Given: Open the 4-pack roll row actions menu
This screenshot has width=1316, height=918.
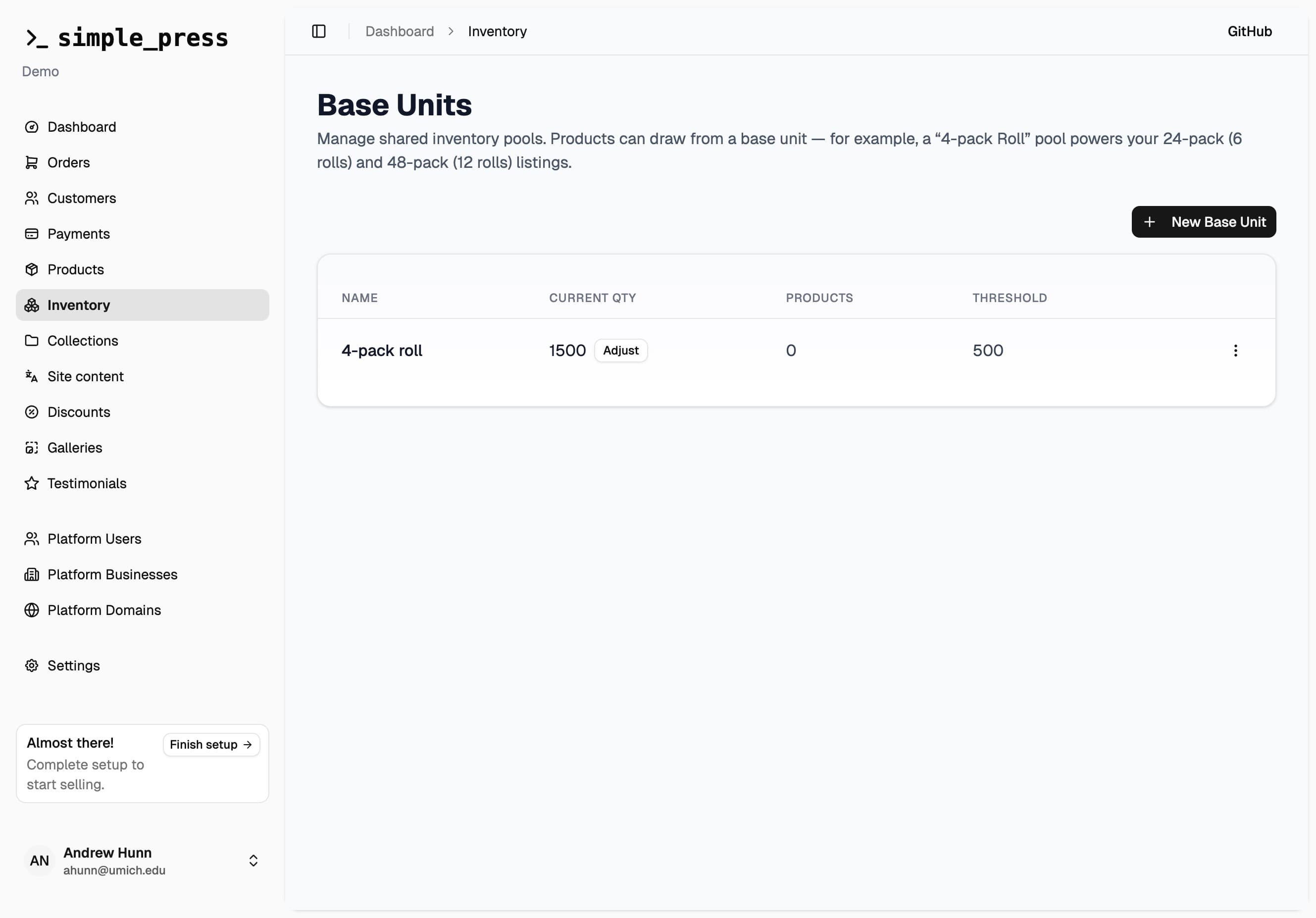Looking at the screenshot, I should (1235, 351).
